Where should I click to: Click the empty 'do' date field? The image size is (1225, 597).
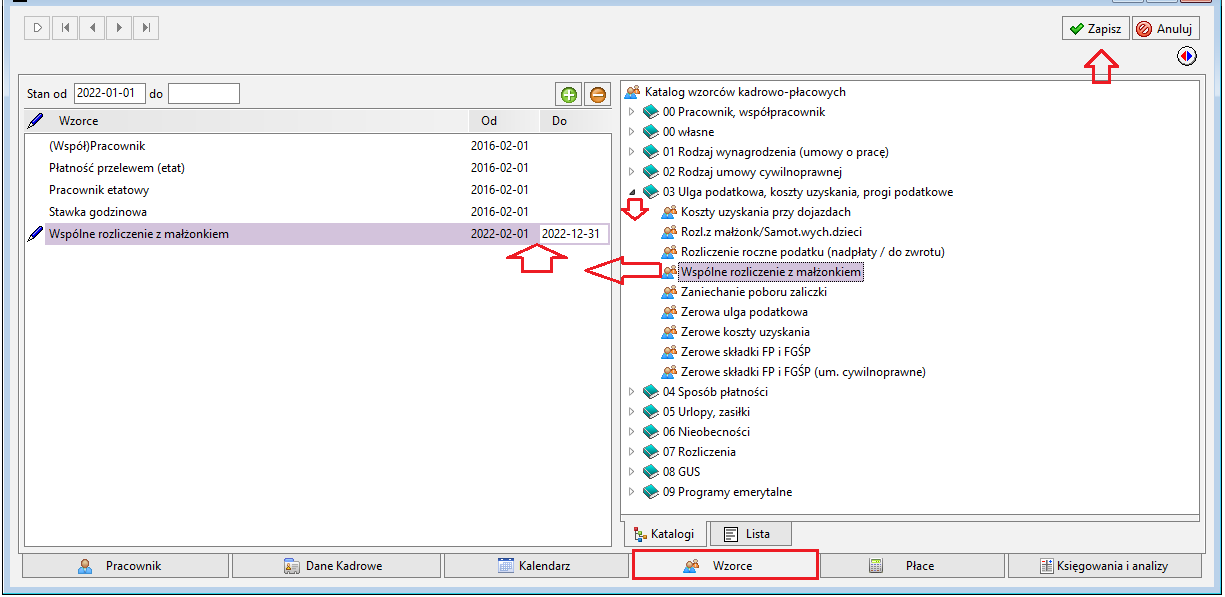pyautogui.click(x=204, y=94)
